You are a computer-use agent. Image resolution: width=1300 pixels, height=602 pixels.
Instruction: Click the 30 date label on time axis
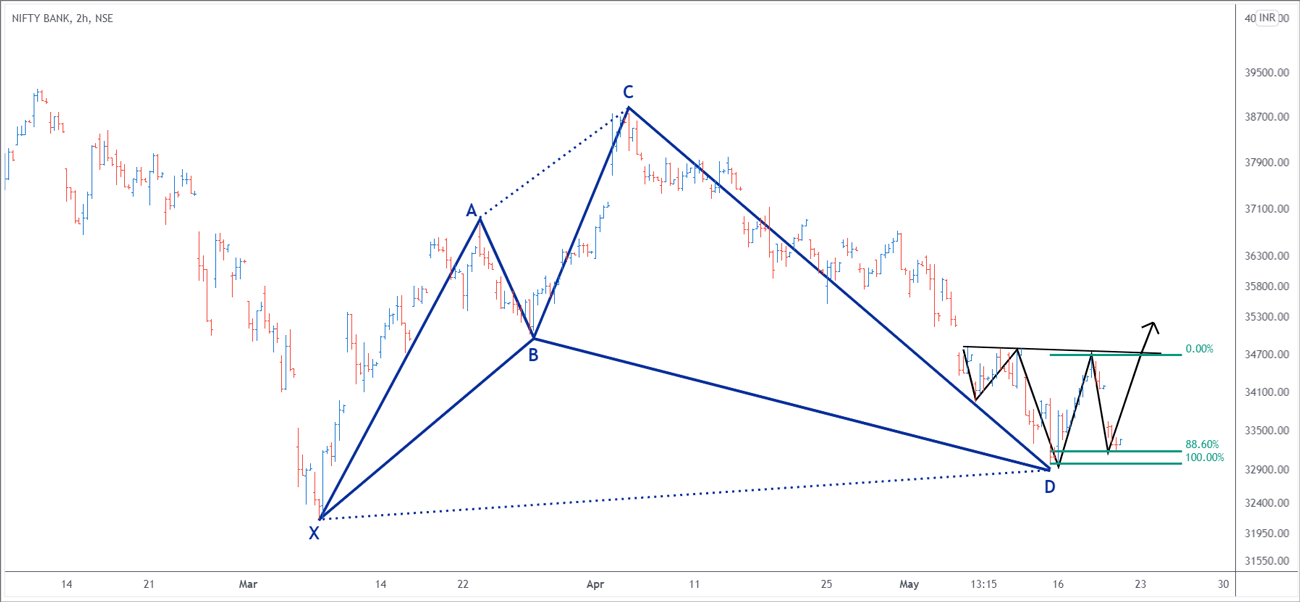tap(1223, 583)
